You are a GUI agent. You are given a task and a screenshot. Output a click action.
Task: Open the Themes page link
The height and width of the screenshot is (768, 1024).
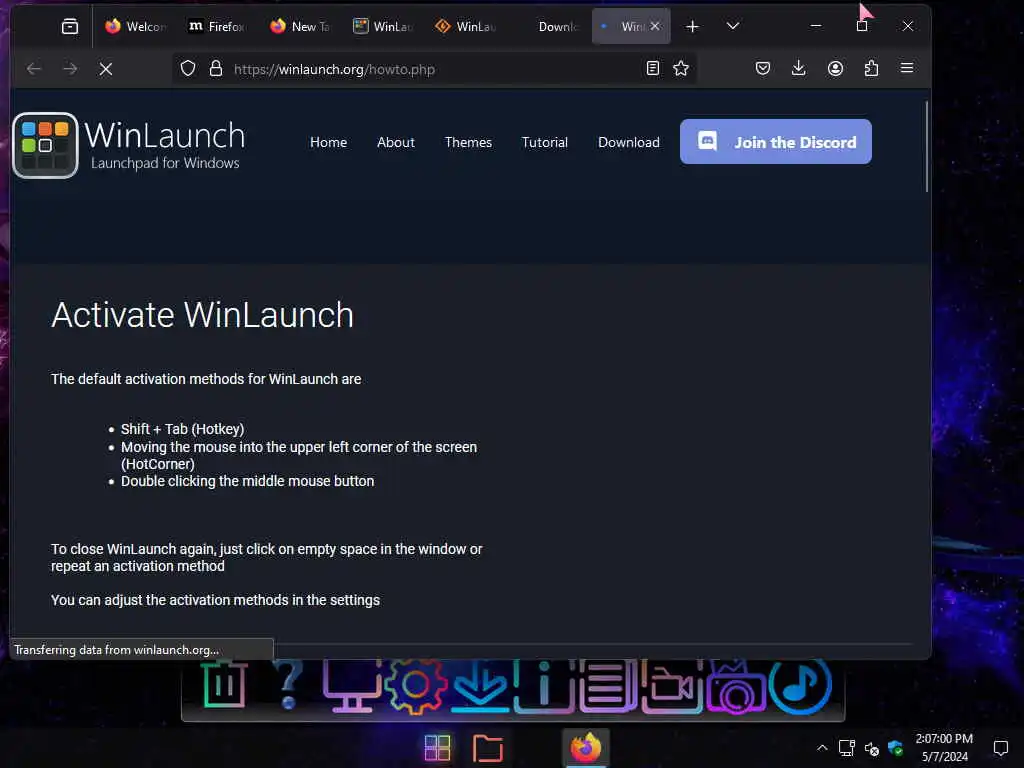468,142
